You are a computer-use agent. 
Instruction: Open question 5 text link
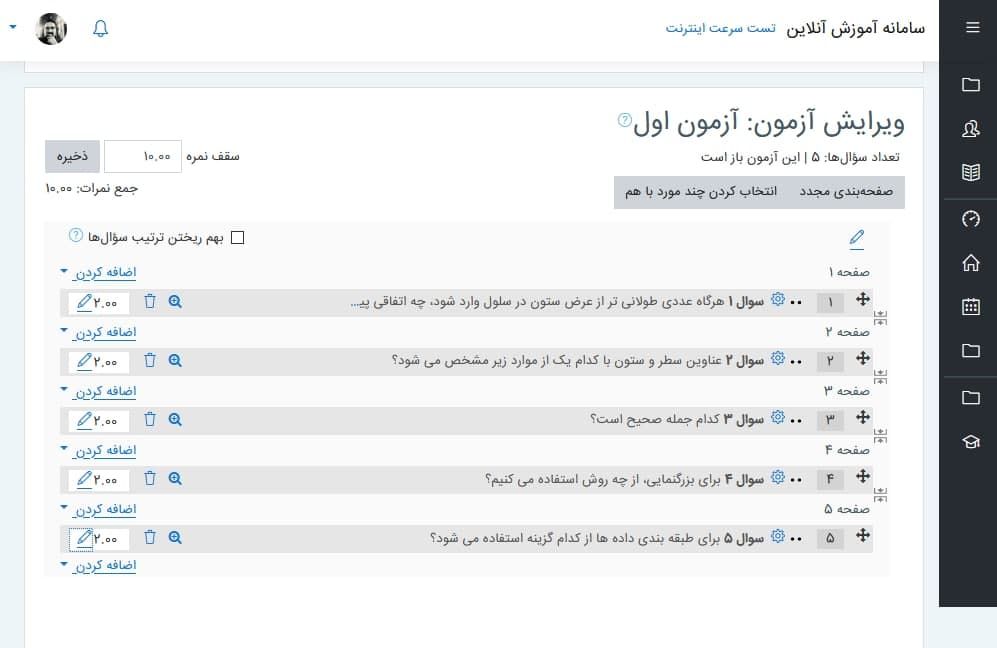pos(597,538)
